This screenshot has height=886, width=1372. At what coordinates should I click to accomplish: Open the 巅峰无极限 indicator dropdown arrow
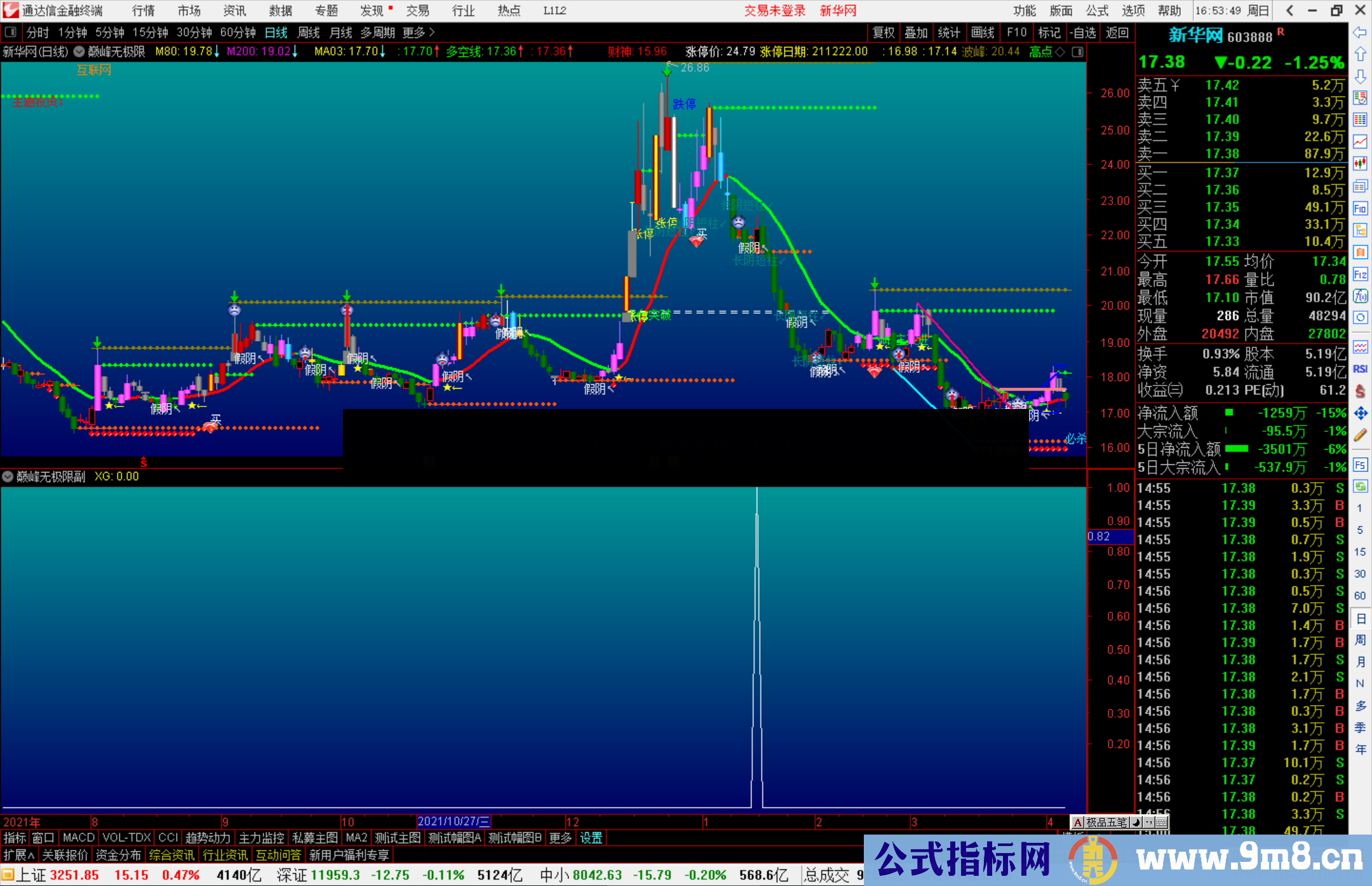click(79, 52)
